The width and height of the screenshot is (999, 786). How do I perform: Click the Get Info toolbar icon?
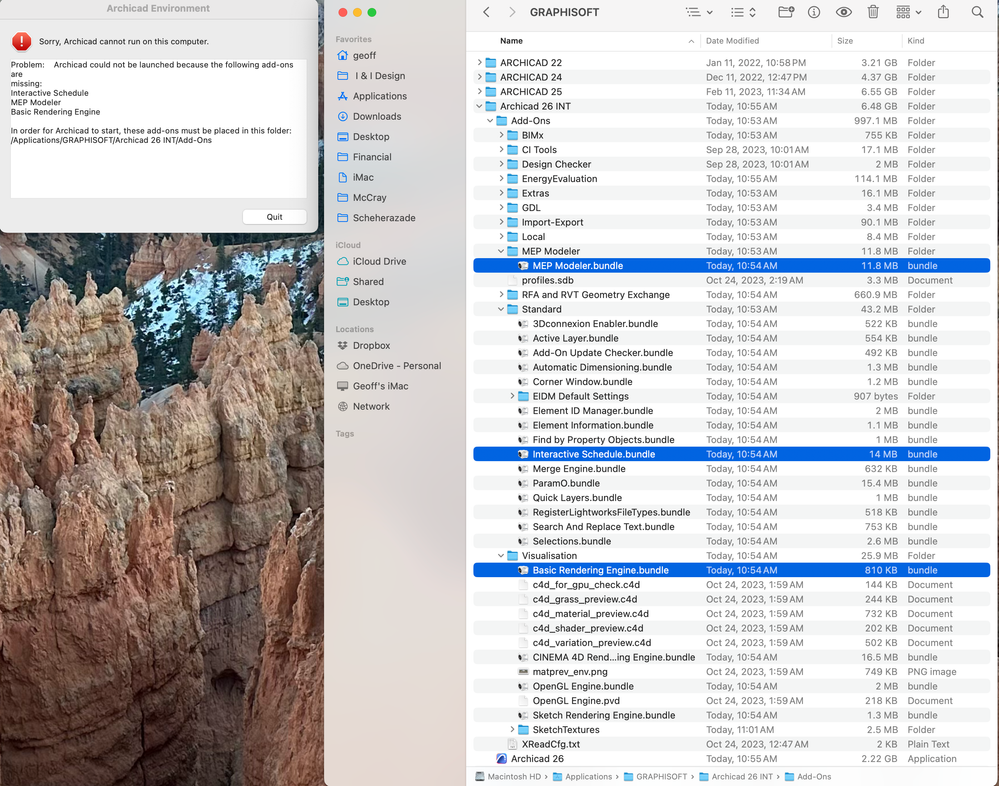coord(814,12)
